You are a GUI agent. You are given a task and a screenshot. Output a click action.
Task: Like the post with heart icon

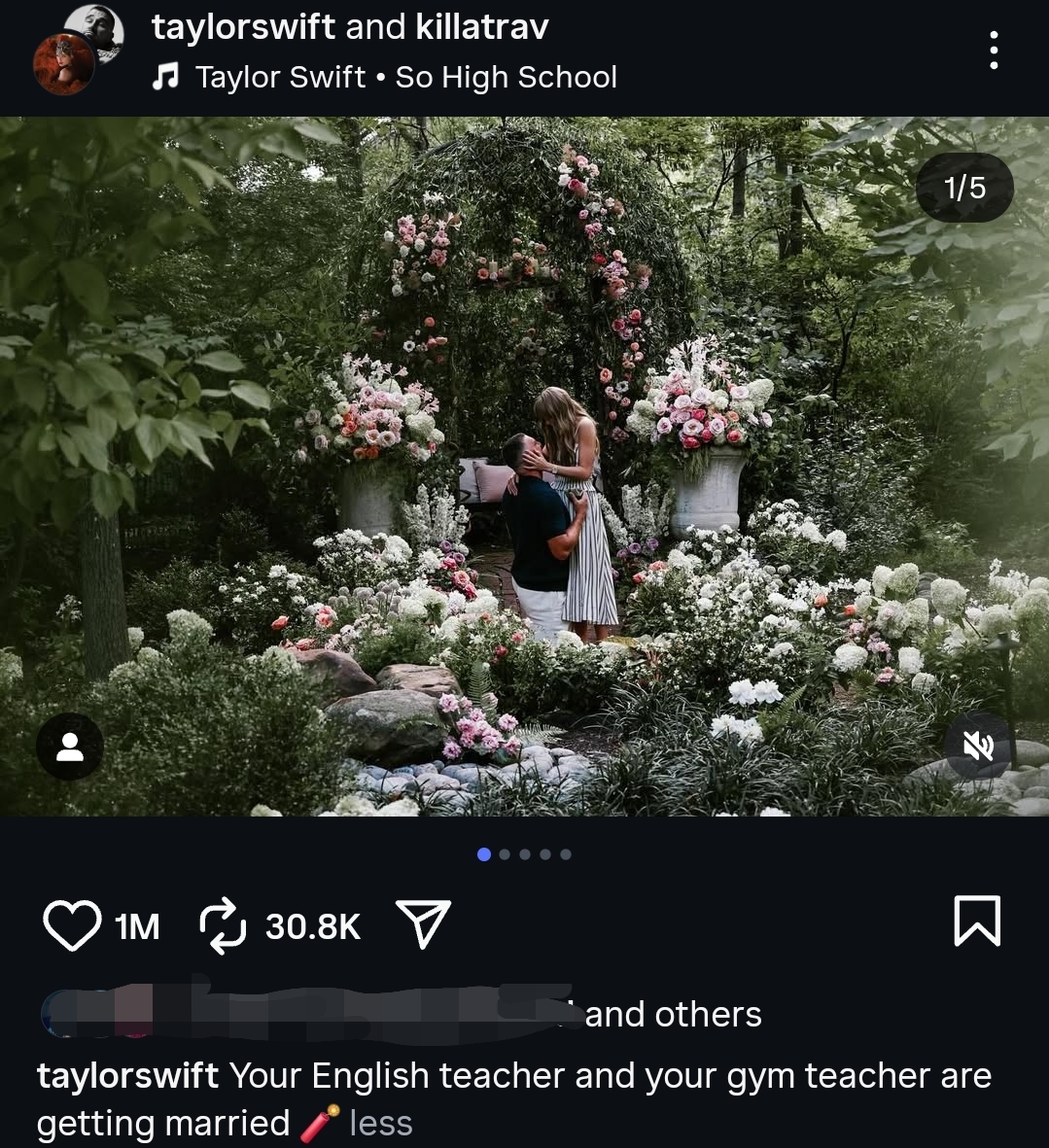72,924
